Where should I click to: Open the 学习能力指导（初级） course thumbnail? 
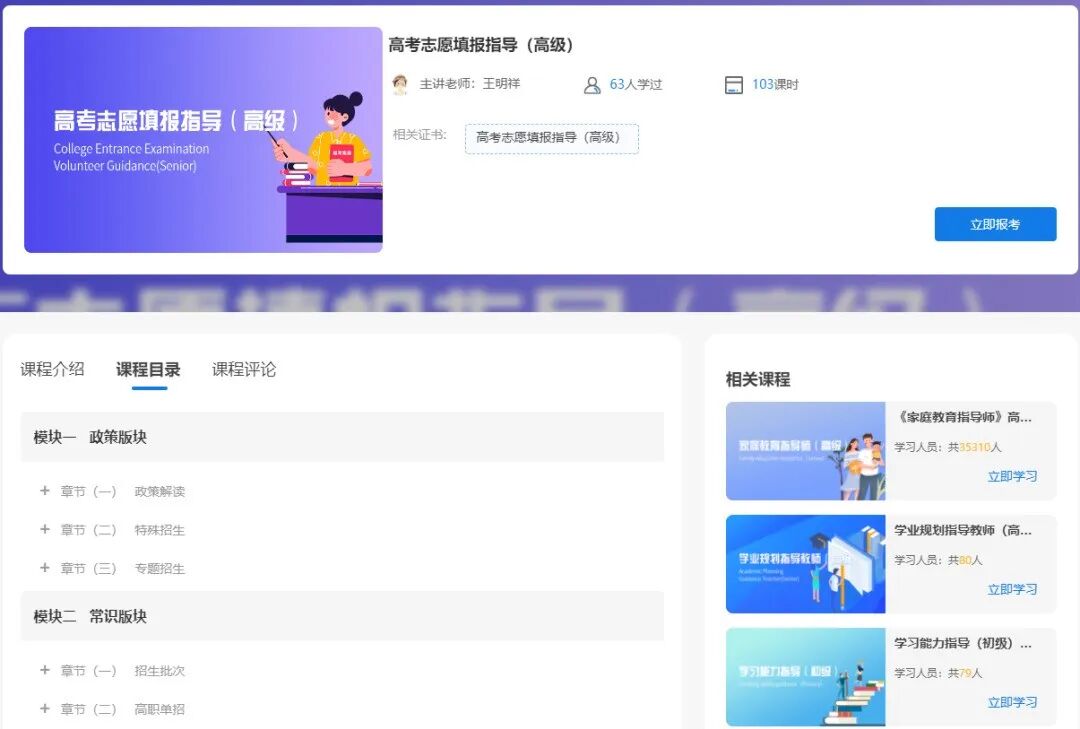click(805, 677)
